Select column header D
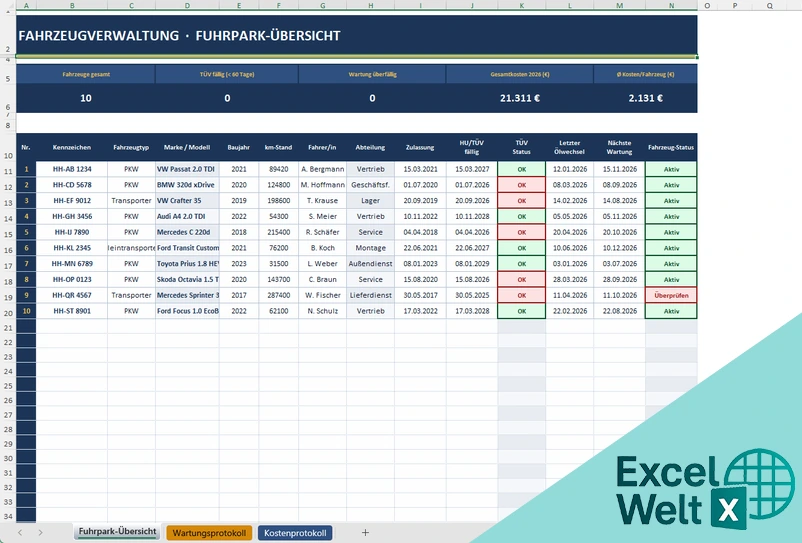Viewport: 802px width, 543px height. coord(187,5)
